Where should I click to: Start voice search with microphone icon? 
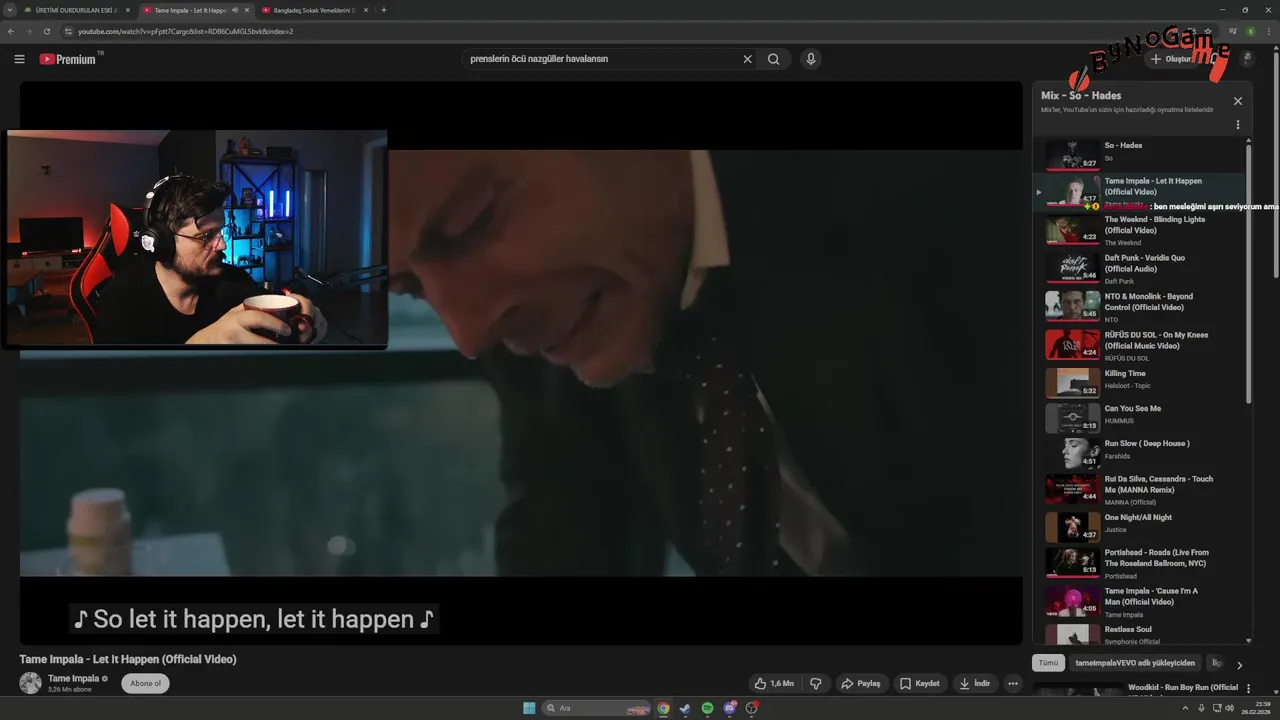[x=811, y=59]
